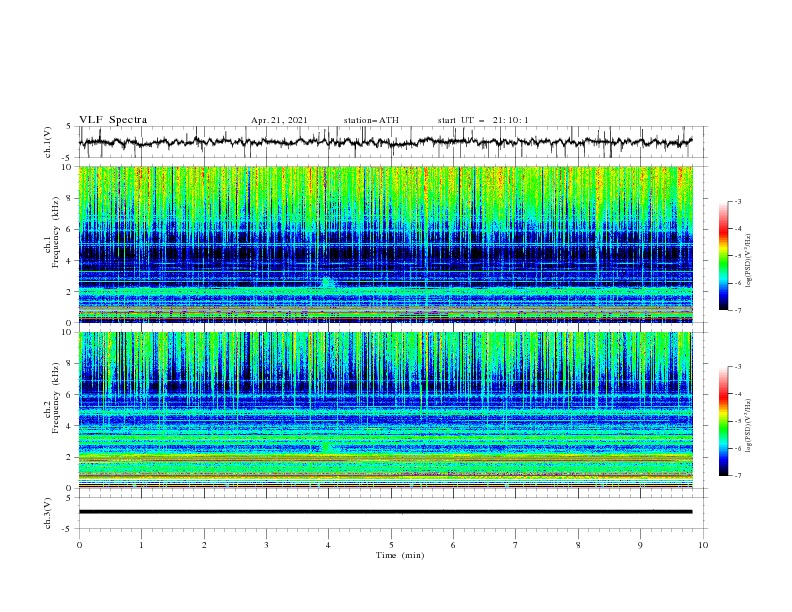Viewport: 792px width, 612px height.
Task: Click time axis tick label "5"
Action: [x=391, y=545]
